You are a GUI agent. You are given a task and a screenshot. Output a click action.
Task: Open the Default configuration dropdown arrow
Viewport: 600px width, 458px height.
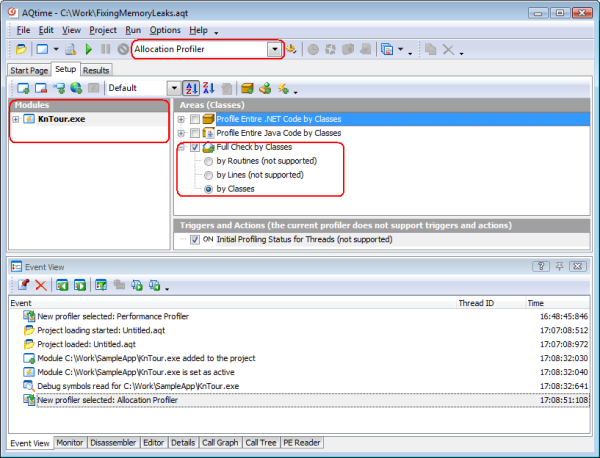click(x=174, y=88)
